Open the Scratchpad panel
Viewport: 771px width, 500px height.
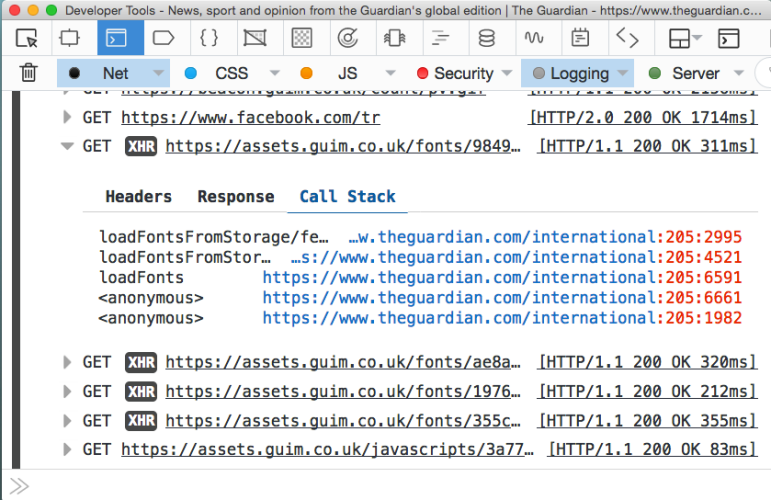(x=580, y=38)
